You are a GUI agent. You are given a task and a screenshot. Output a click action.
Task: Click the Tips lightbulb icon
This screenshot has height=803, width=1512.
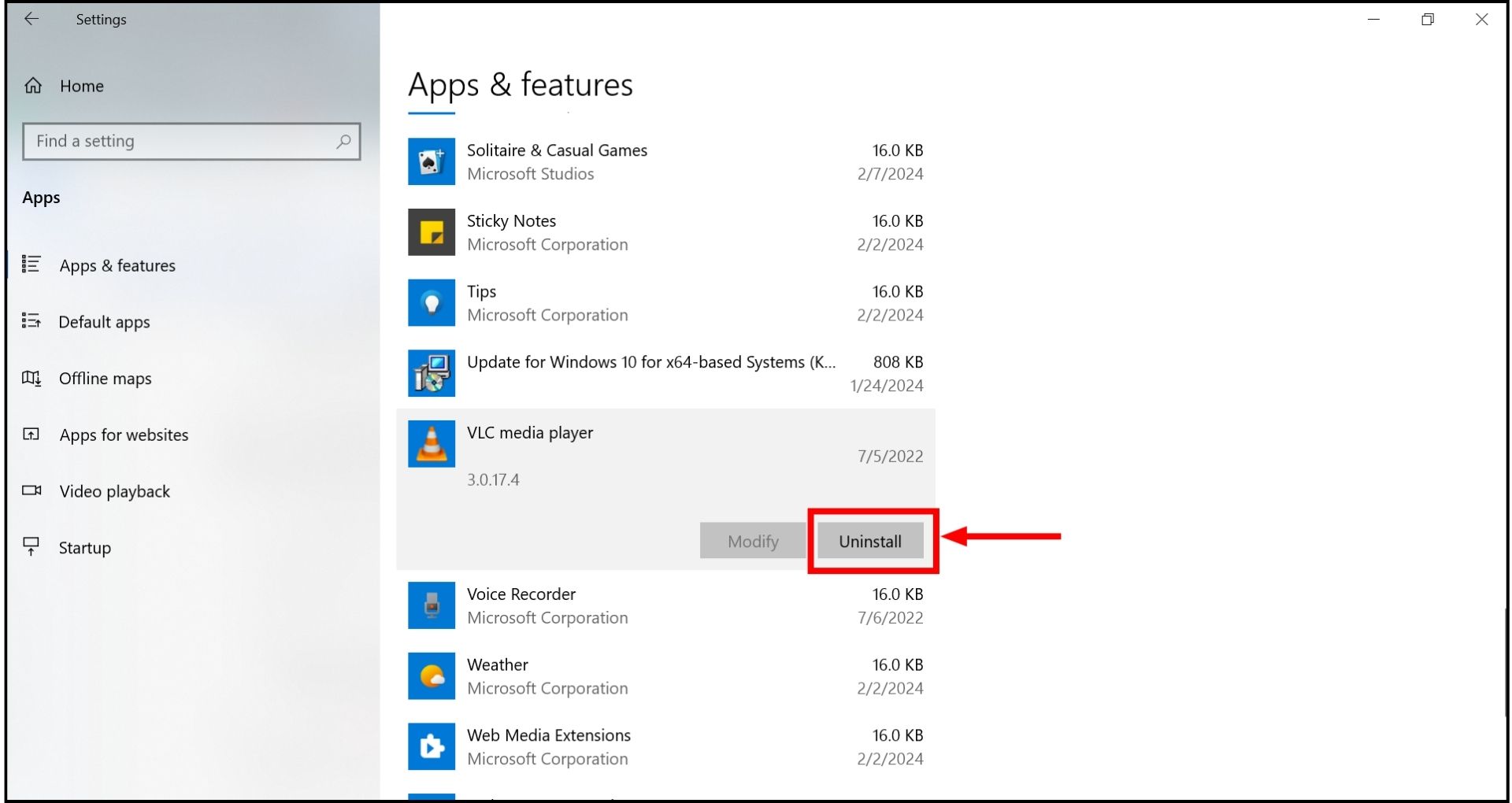click(x=431, y=303)
